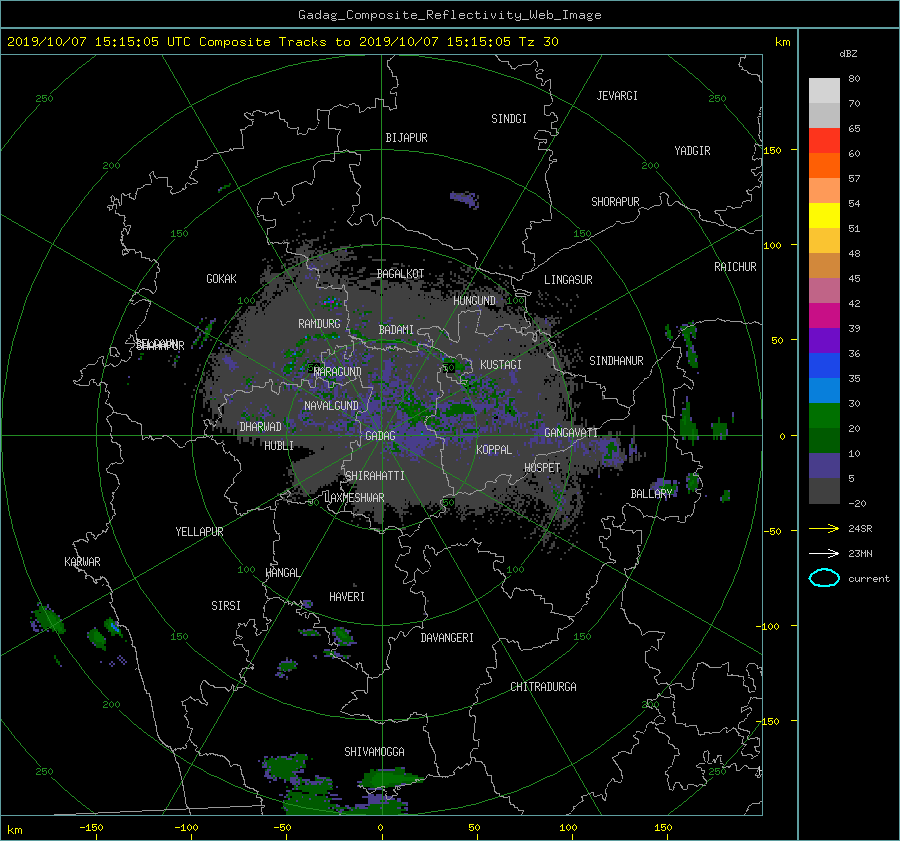
Task: Click the CHITRADURGA city label
Action: 543,687
